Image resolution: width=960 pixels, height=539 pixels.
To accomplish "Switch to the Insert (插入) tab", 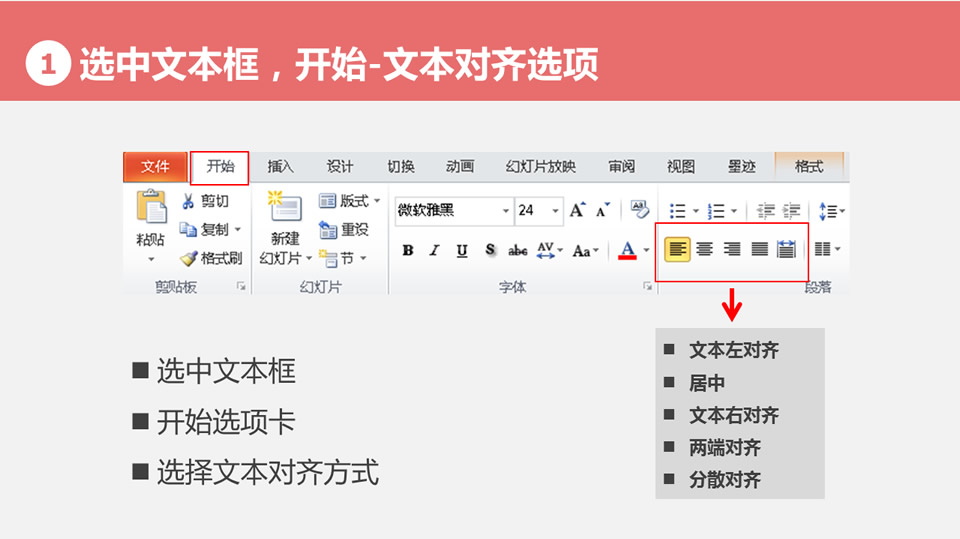I will click(281, 167).
